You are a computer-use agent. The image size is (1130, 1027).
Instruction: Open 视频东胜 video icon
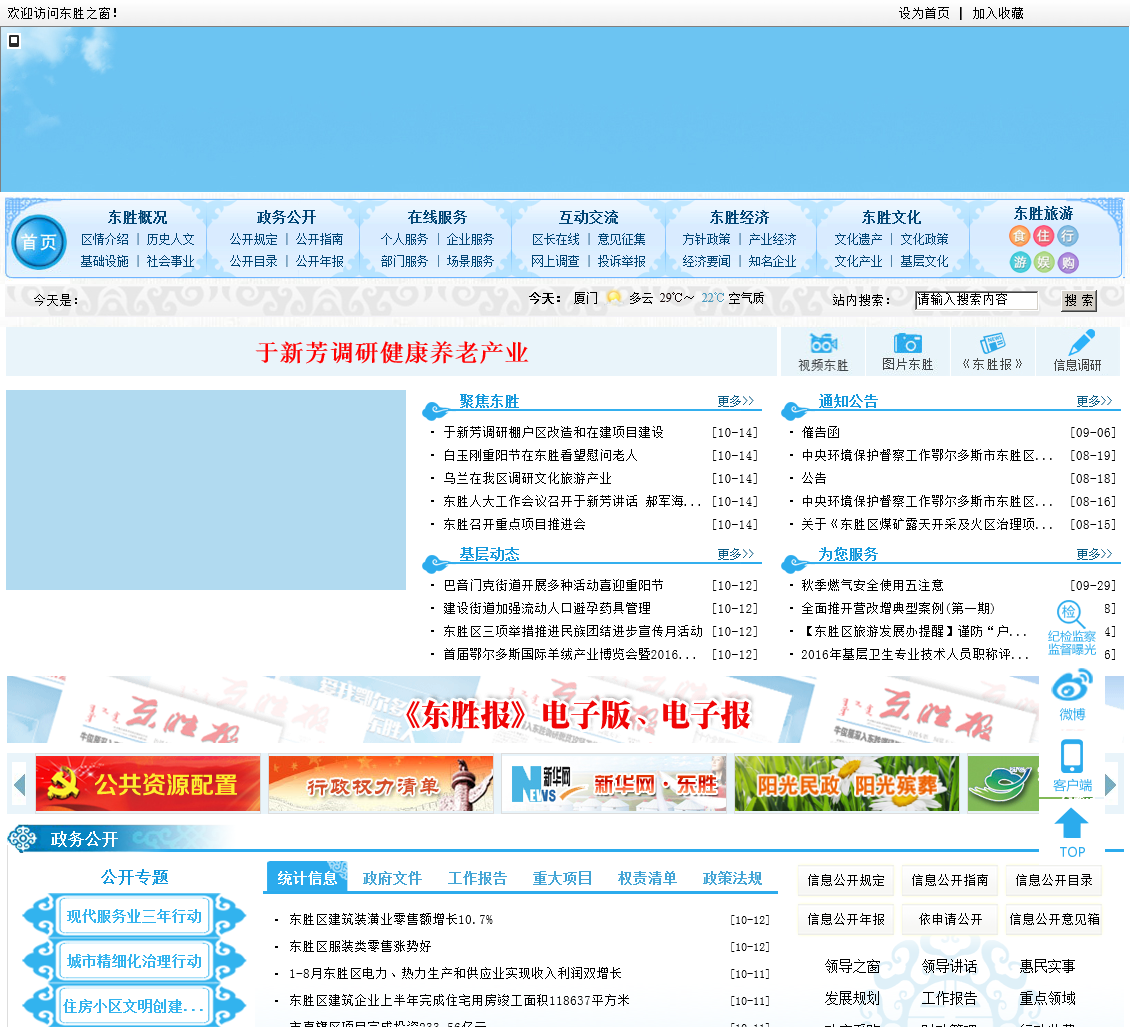pyautogui.click(x=823, y=352)
